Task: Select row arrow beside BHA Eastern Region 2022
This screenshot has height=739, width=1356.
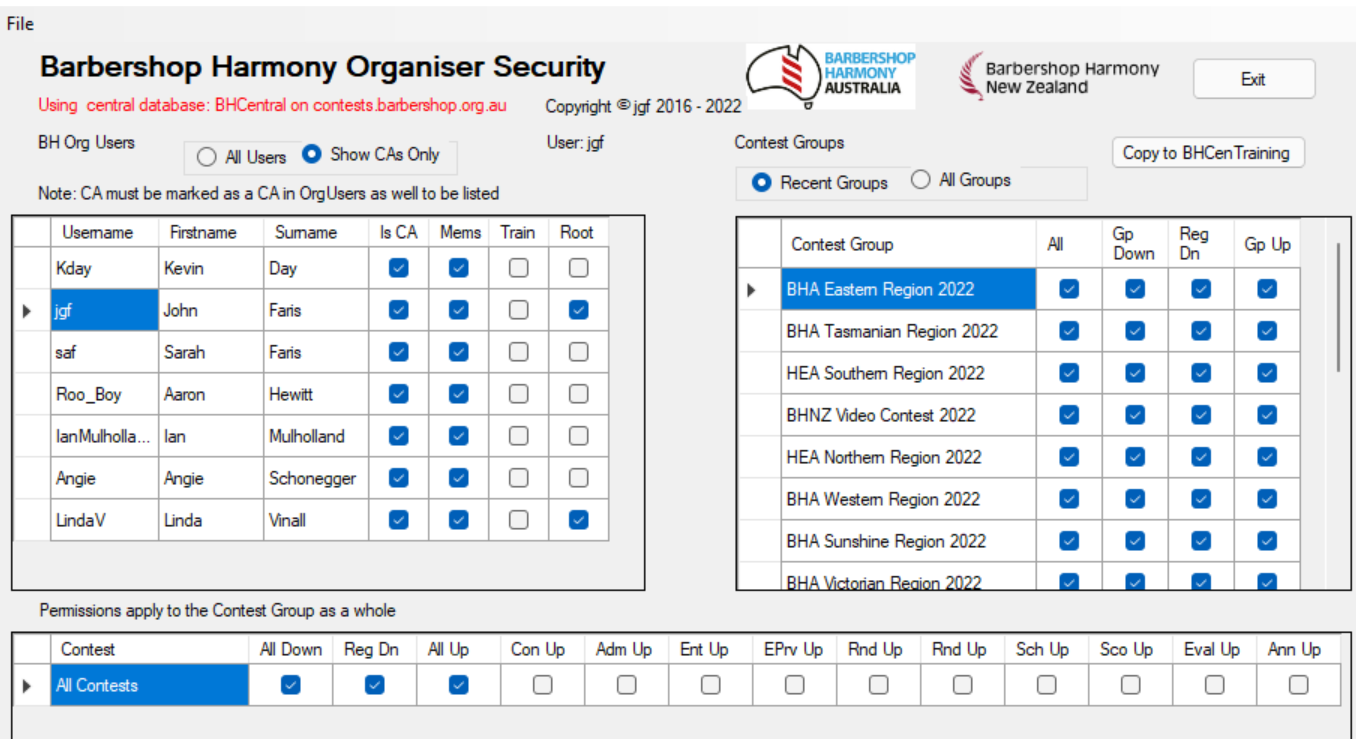Action: 752,290
